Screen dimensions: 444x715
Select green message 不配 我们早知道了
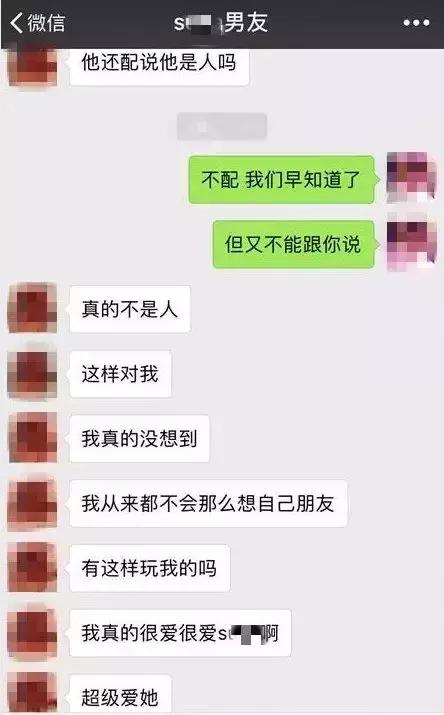(283, 180)
